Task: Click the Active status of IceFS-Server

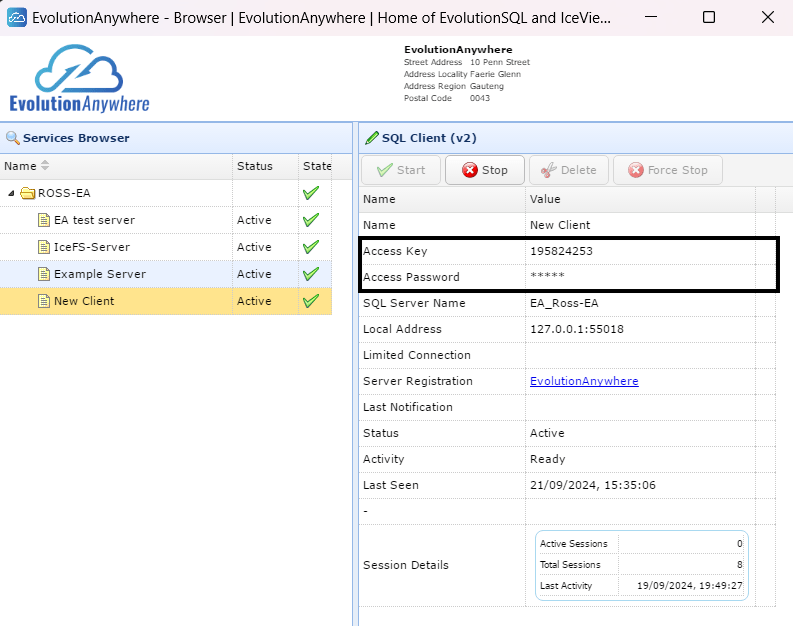Action: point(254,247)
